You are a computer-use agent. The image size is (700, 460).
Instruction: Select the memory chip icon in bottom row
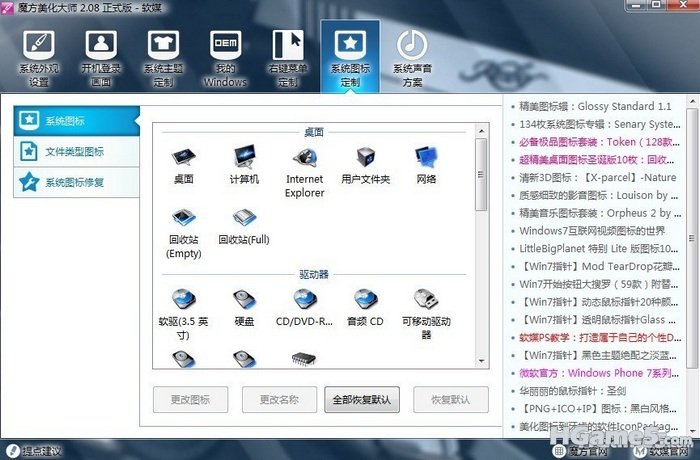tap(304, 359)
